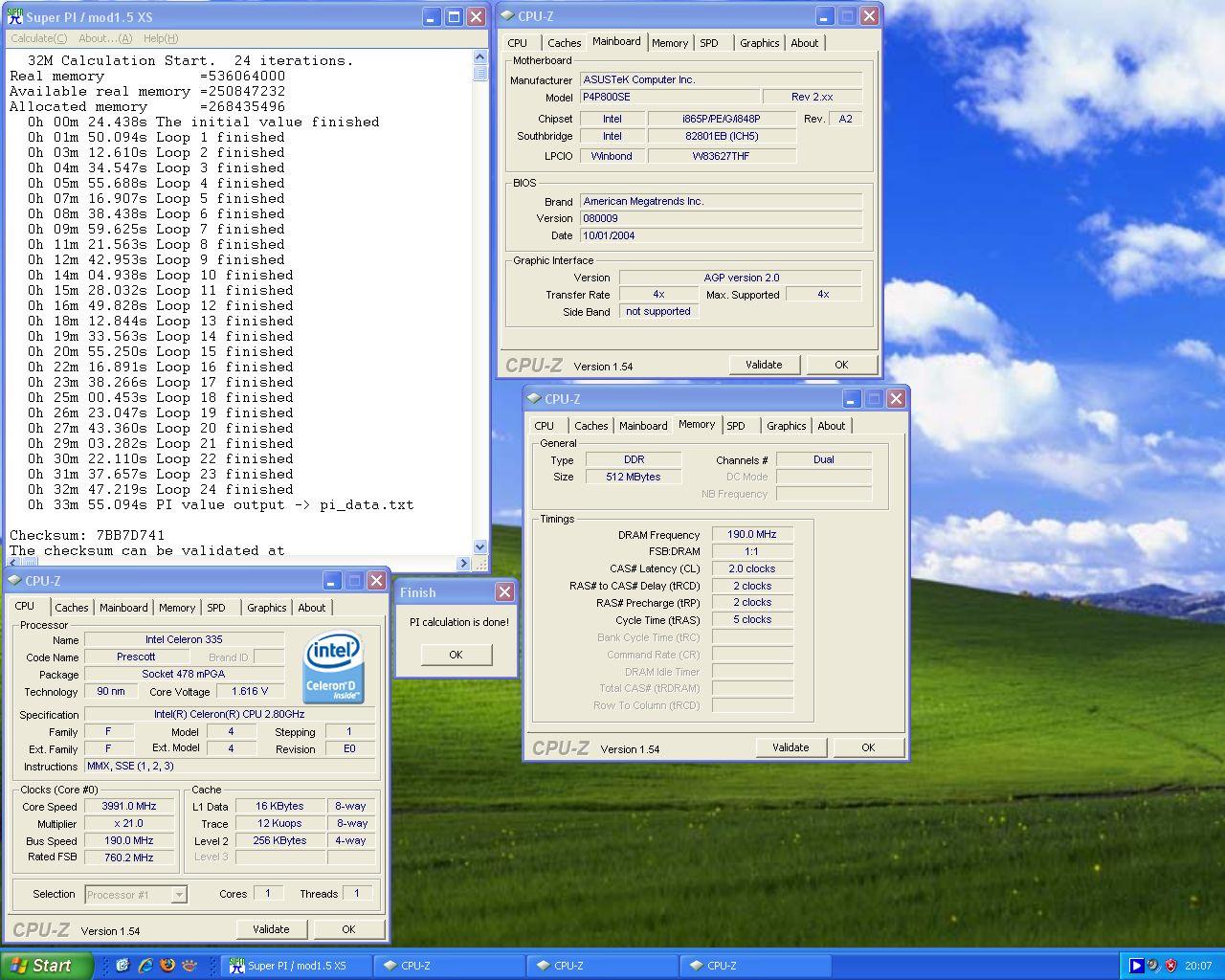Select SPD tab in Mainboard CPU-Z window
Screen dimensions: 1225x980
point(708,43)
